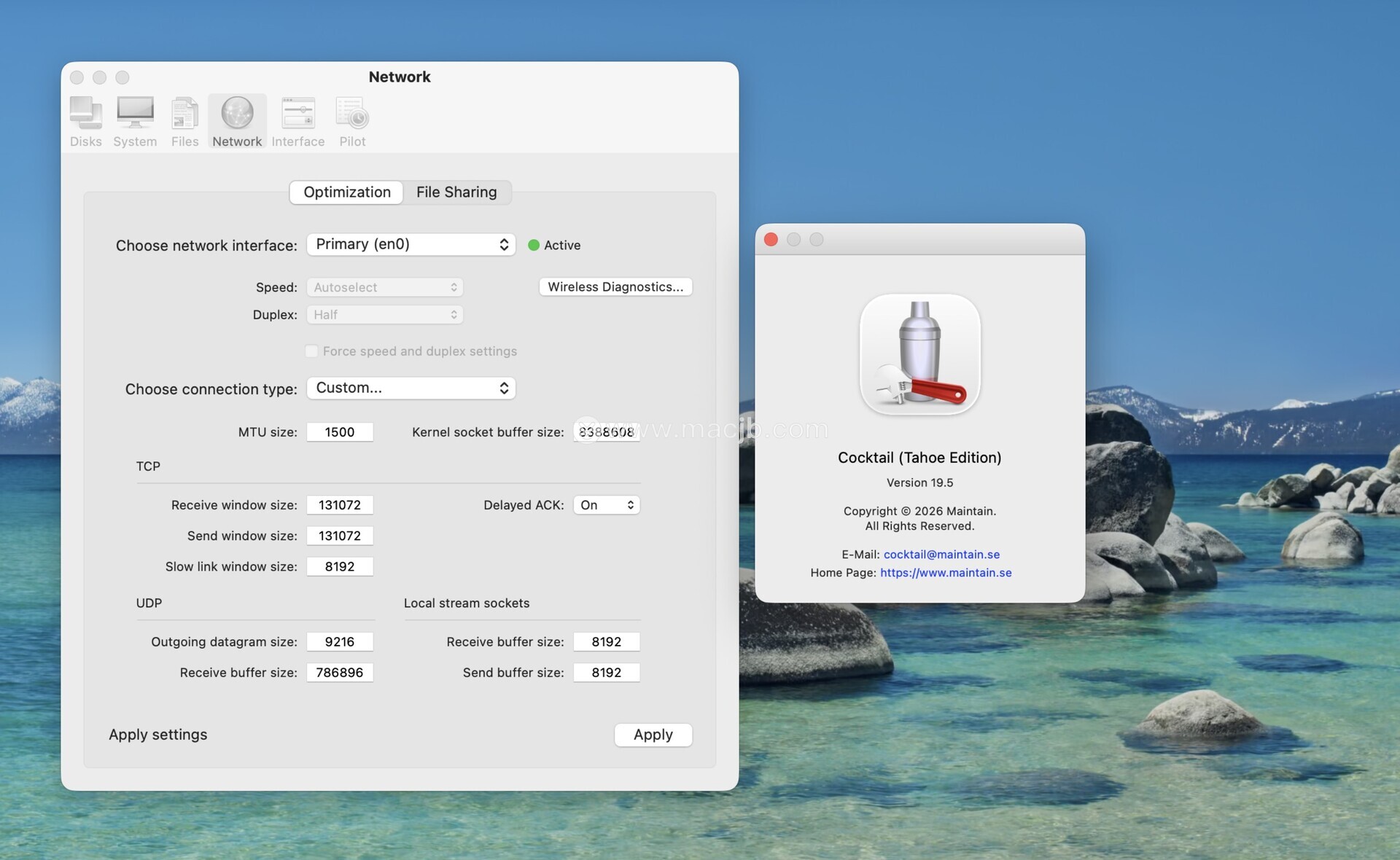Open the connection type Custom dropdown
Image resolution: width=1400 pixels, height=860 pixels.
tap(411, 388)
